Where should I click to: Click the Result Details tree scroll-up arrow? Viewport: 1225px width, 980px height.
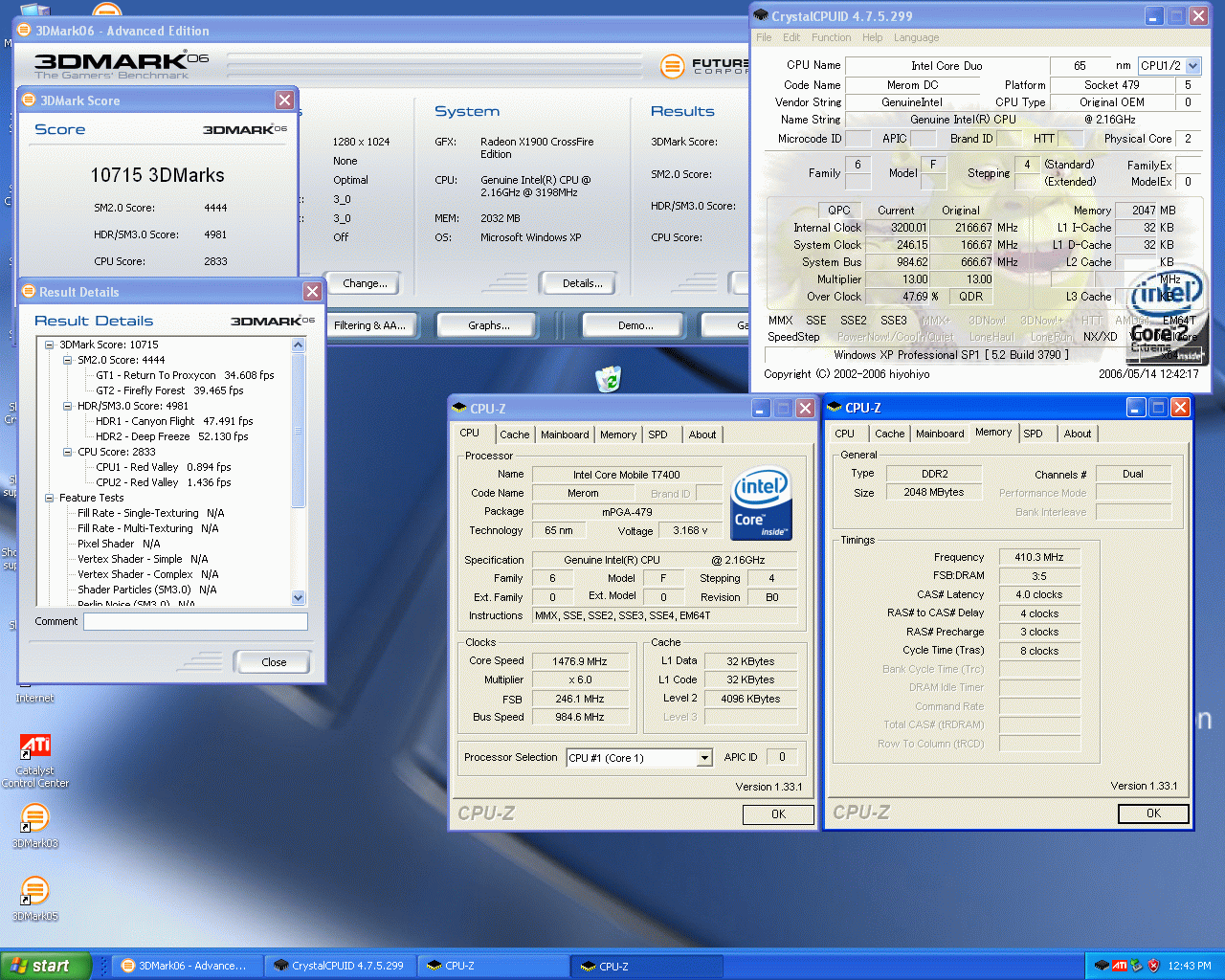coord(298,345)
